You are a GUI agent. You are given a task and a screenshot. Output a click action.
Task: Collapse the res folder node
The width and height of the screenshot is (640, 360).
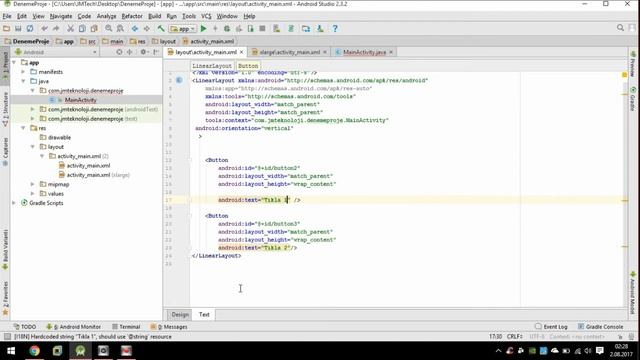coord(23,128)
